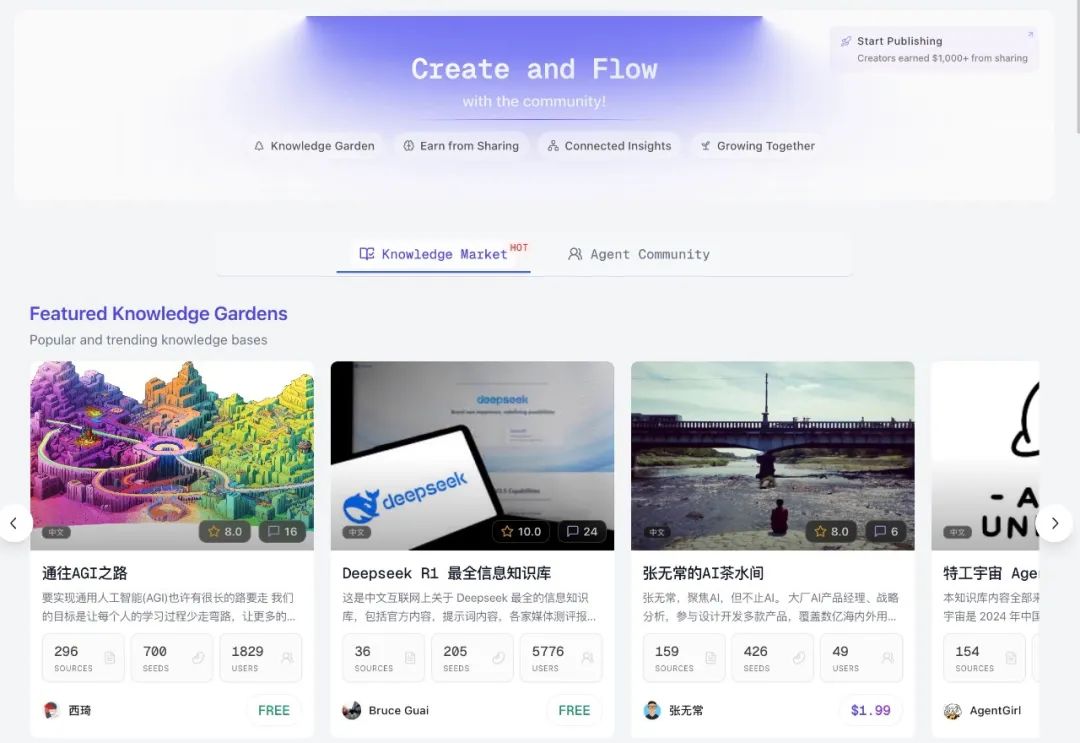This screenshot has height=743, width=1080.
Task: Select the Connected Insights pill
Action: [609, 146]
